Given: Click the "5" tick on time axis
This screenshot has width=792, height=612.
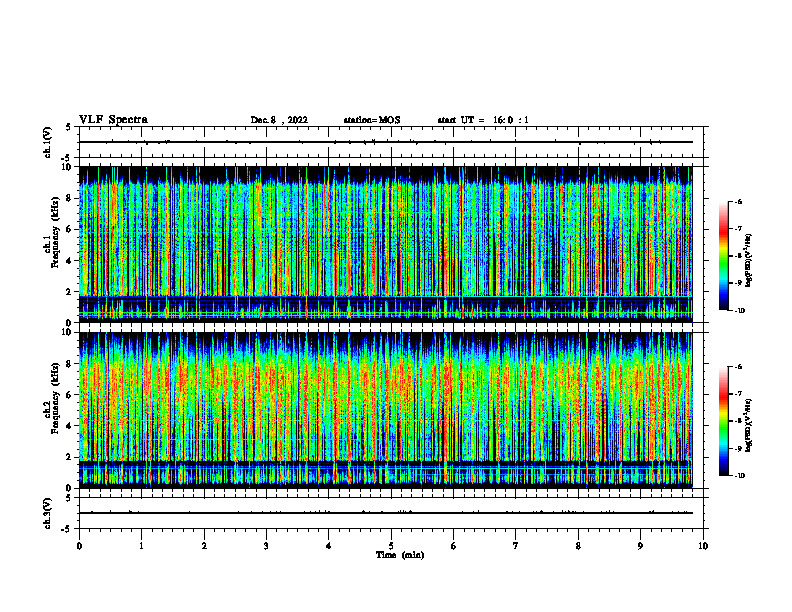Looking at the screenshot, I should pyautogui.click(x=391, y=546).
